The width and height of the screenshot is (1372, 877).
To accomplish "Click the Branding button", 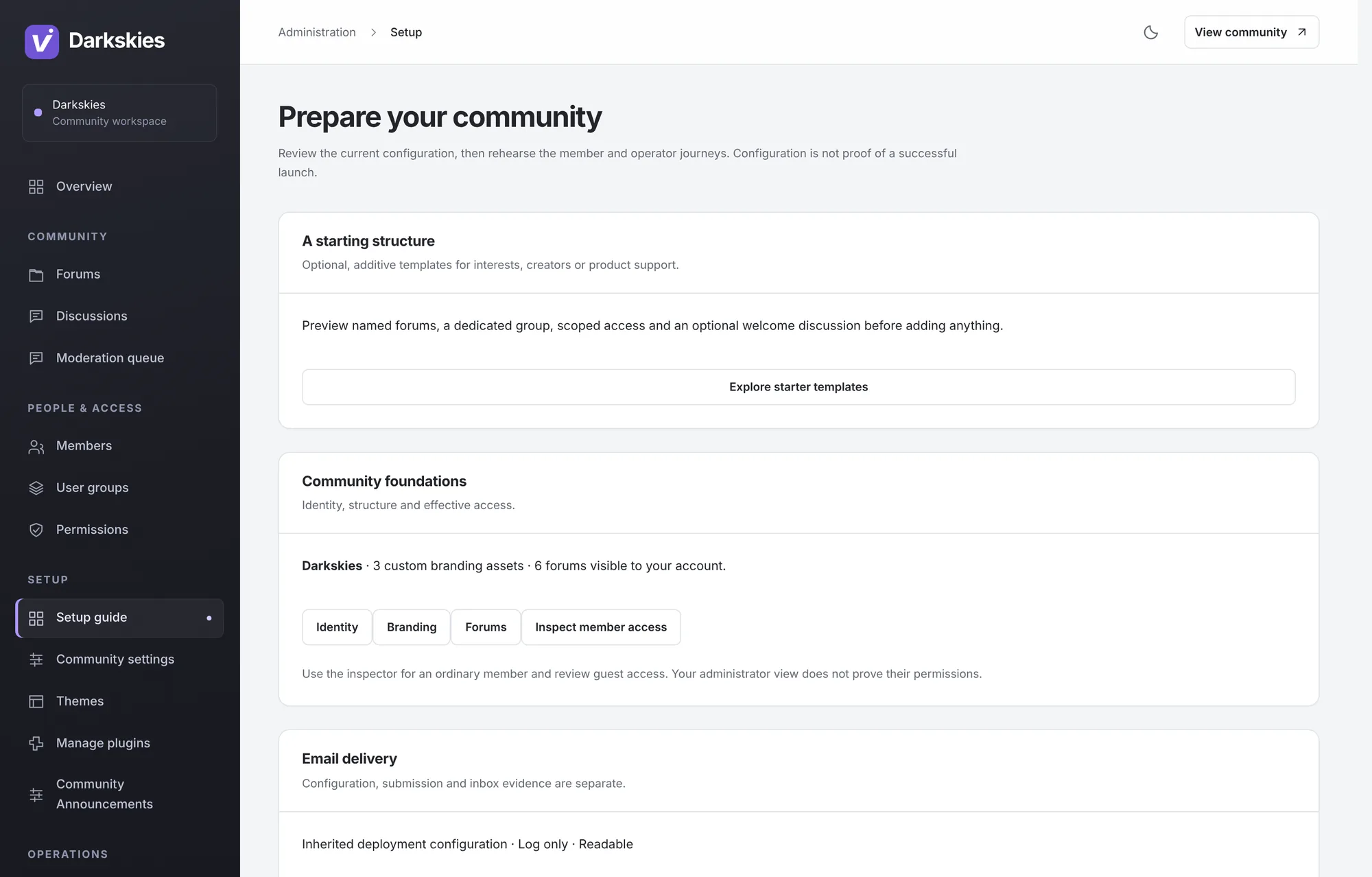I will click(x=412, y=627).
